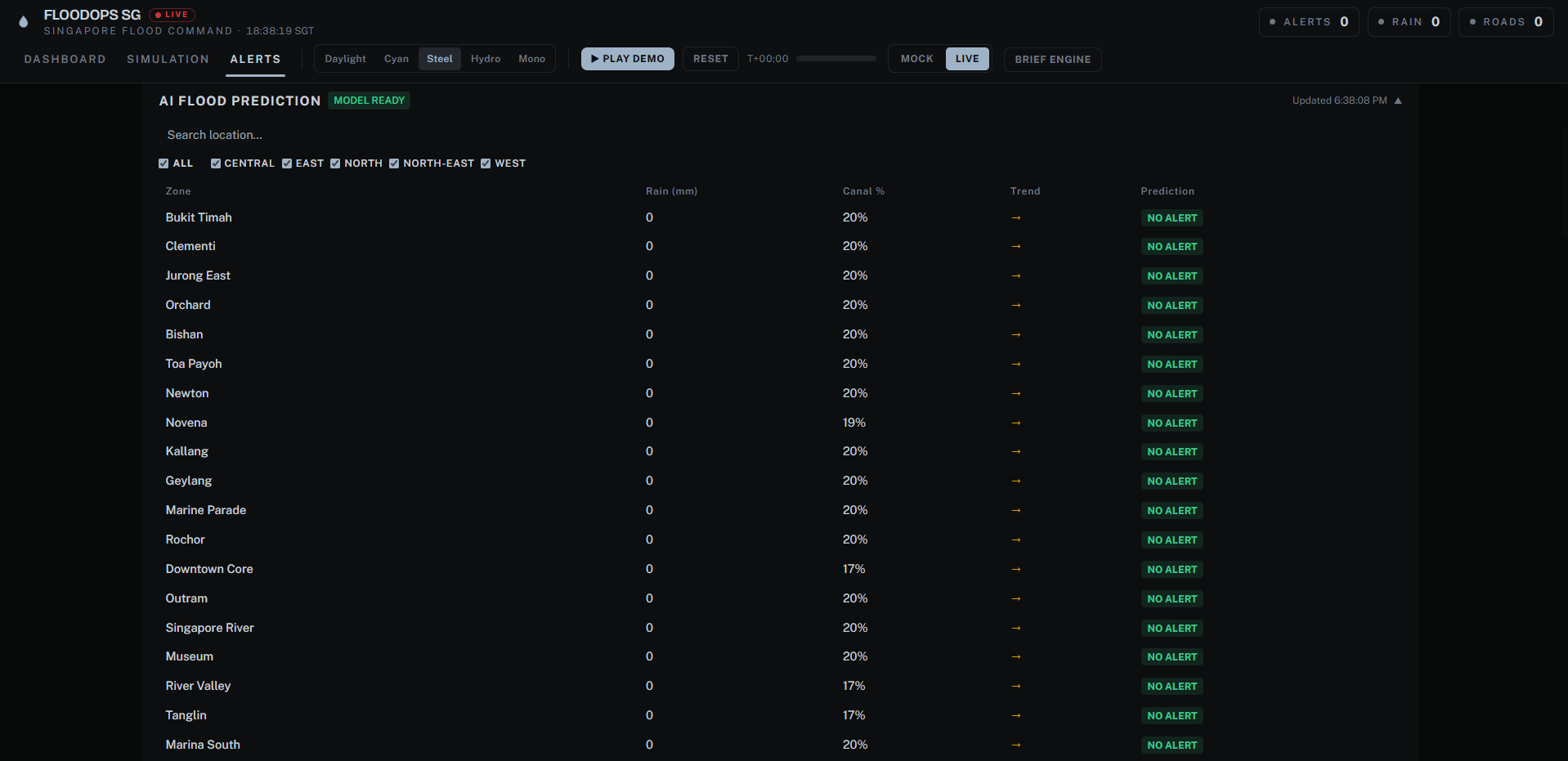Select the Kallang zone row
The height and width of the screenshot is (761, 1568).
tap(781, 451)
